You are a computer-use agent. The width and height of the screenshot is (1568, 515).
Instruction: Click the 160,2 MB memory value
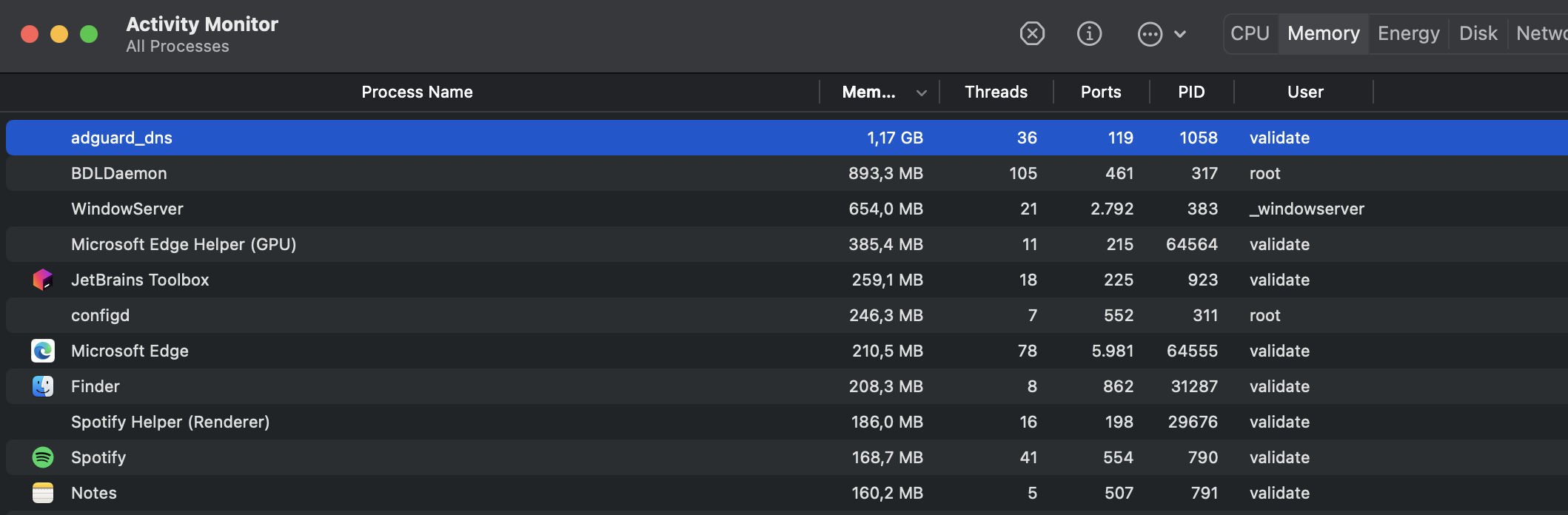pyautogui.click(x=887, y=493)
